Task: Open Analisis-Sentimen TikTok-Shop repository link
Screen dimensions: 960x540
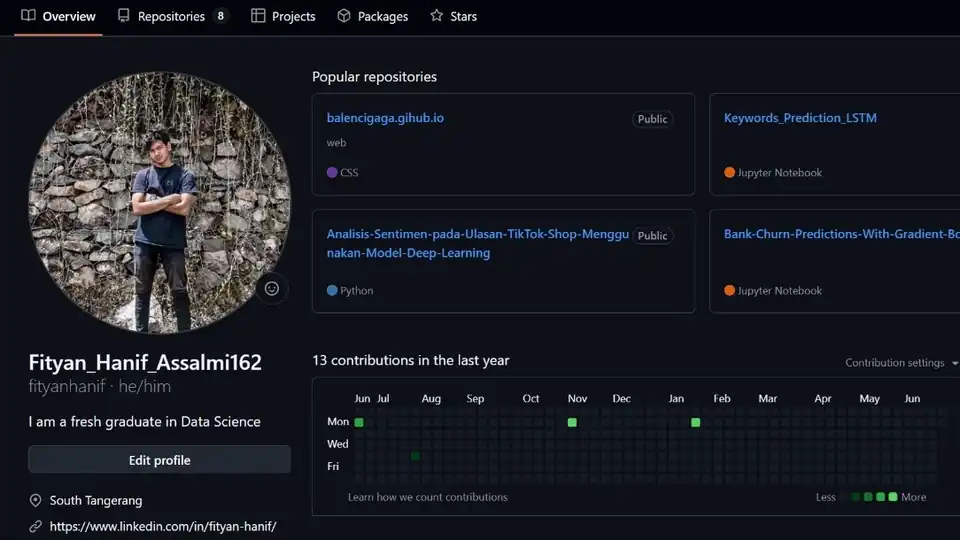Action: pyautogui.click(x=478, y=243)
